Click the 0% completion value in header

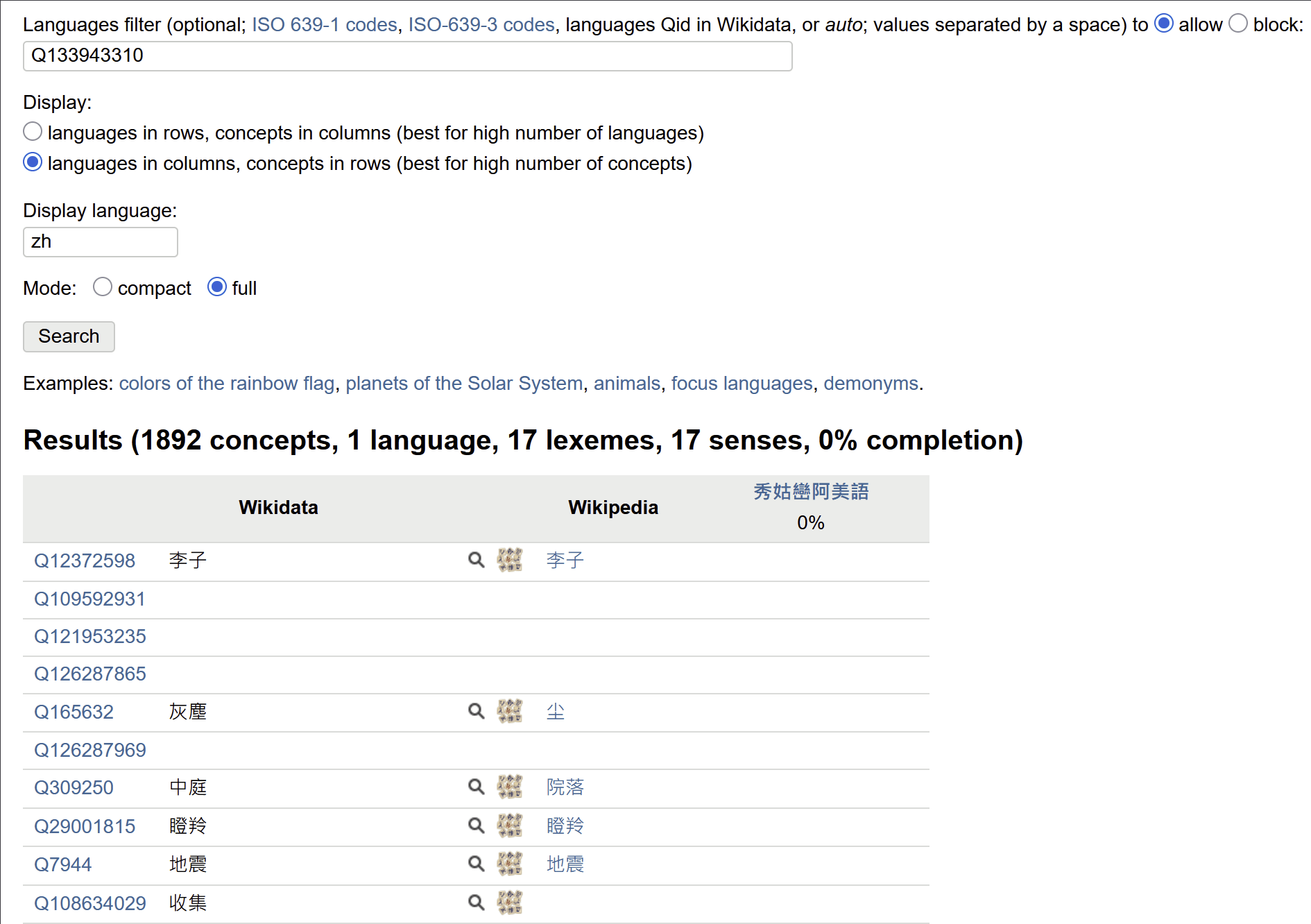[x=811, y=523]
